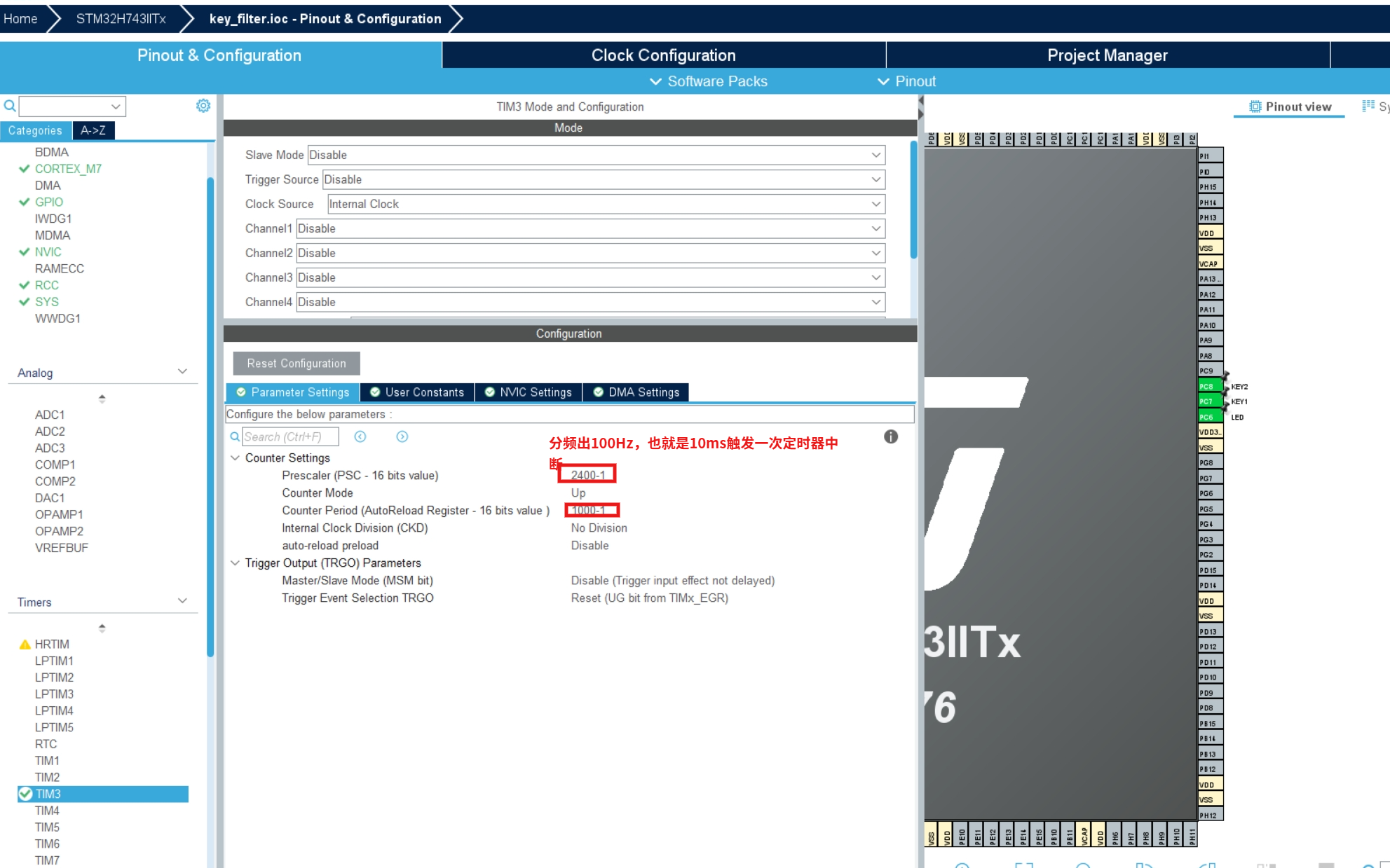
Task: Click the Mode panel vertical scrollbar
Action: [913, 200]
